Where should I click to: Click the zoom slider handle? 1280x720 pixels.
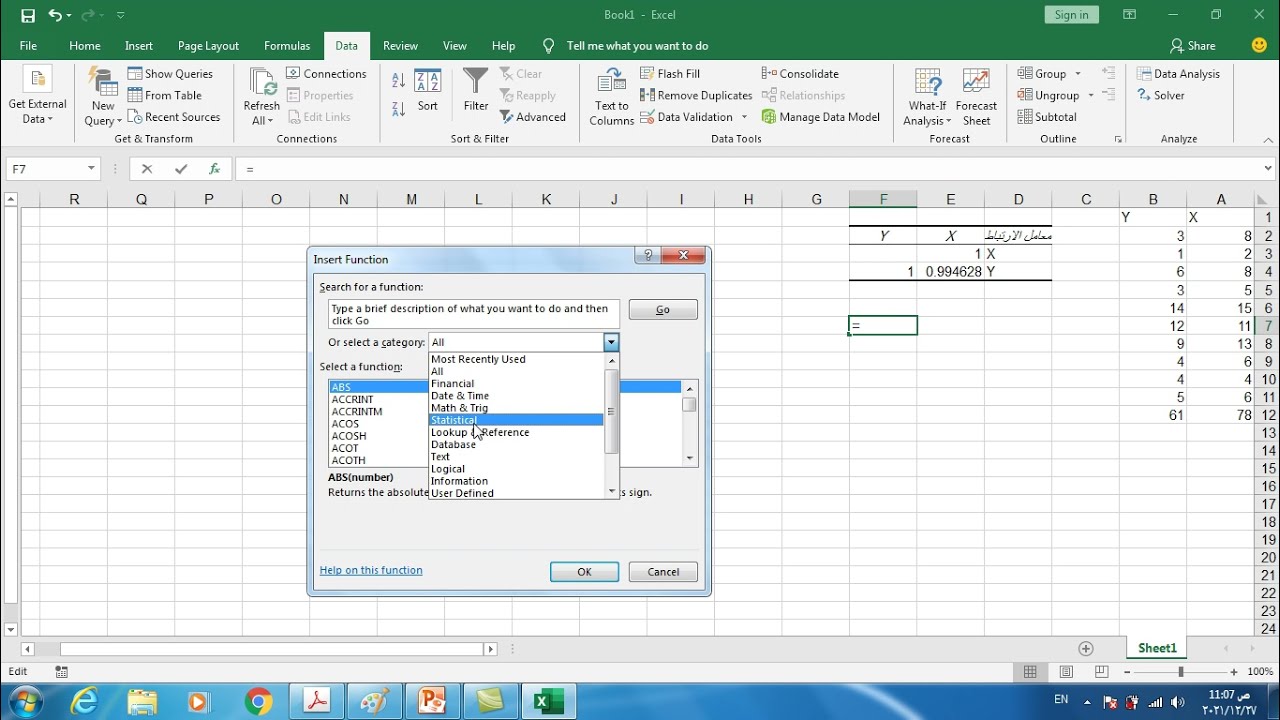pos(1181,672)
